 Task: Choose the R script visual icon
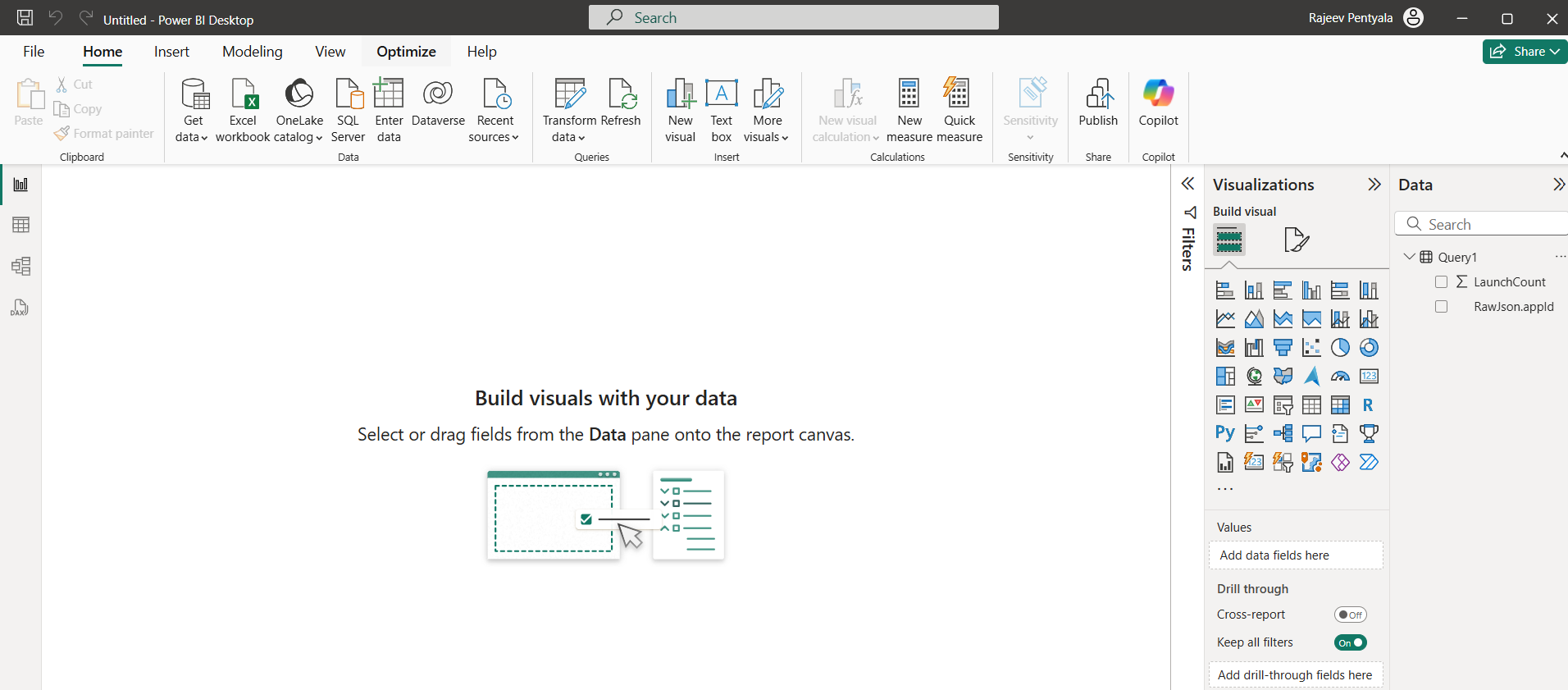coord(1368,405)
